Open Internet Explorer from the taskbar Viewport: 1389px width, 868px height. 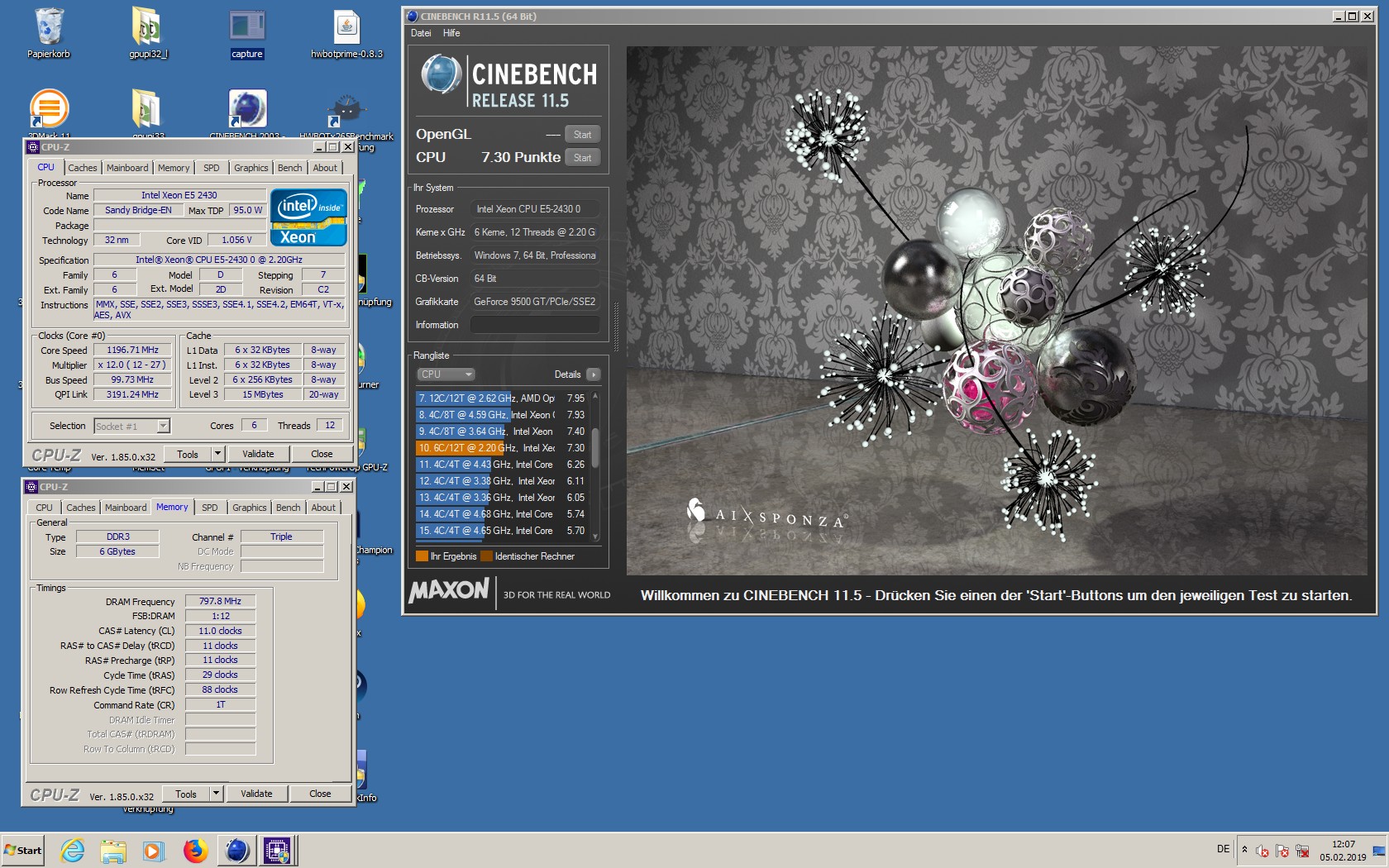coord(73,851)
